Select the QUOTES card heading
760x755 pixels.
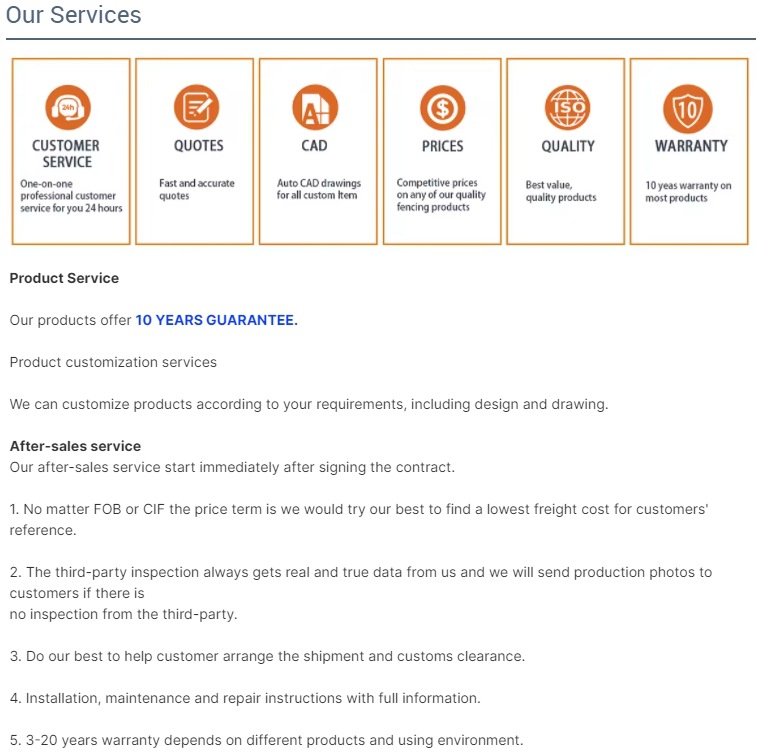(x=199, y=145)
